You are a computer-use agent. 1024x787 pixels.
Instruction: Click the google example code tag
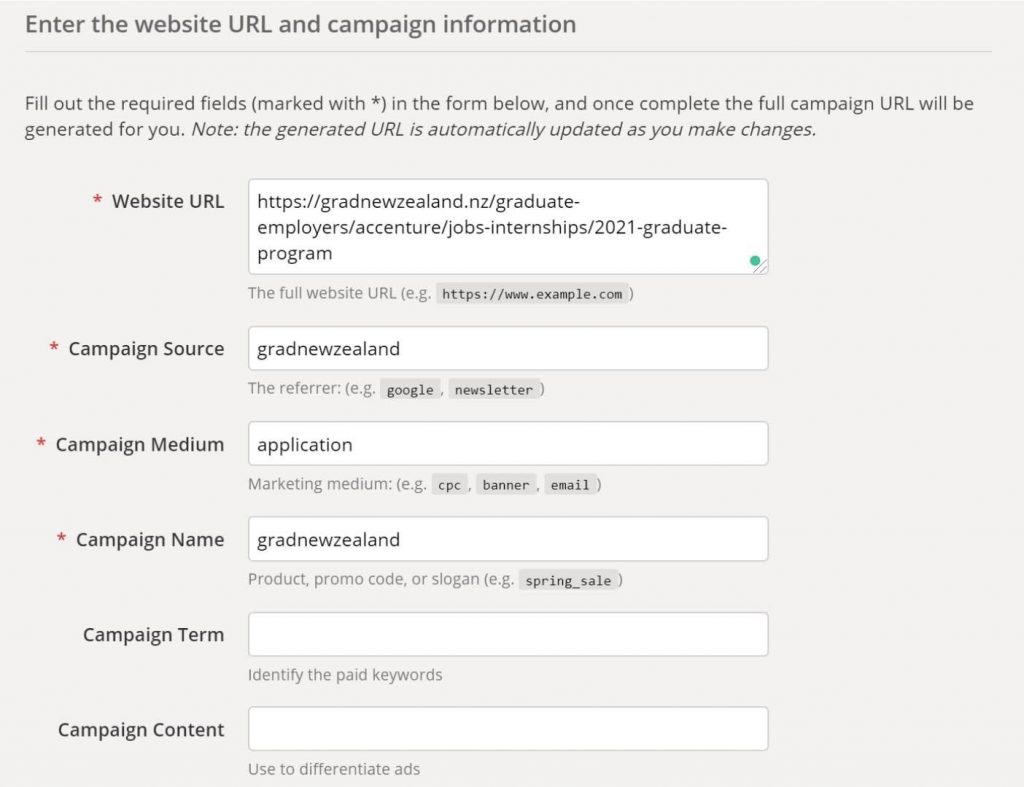[x=410, y=390]
